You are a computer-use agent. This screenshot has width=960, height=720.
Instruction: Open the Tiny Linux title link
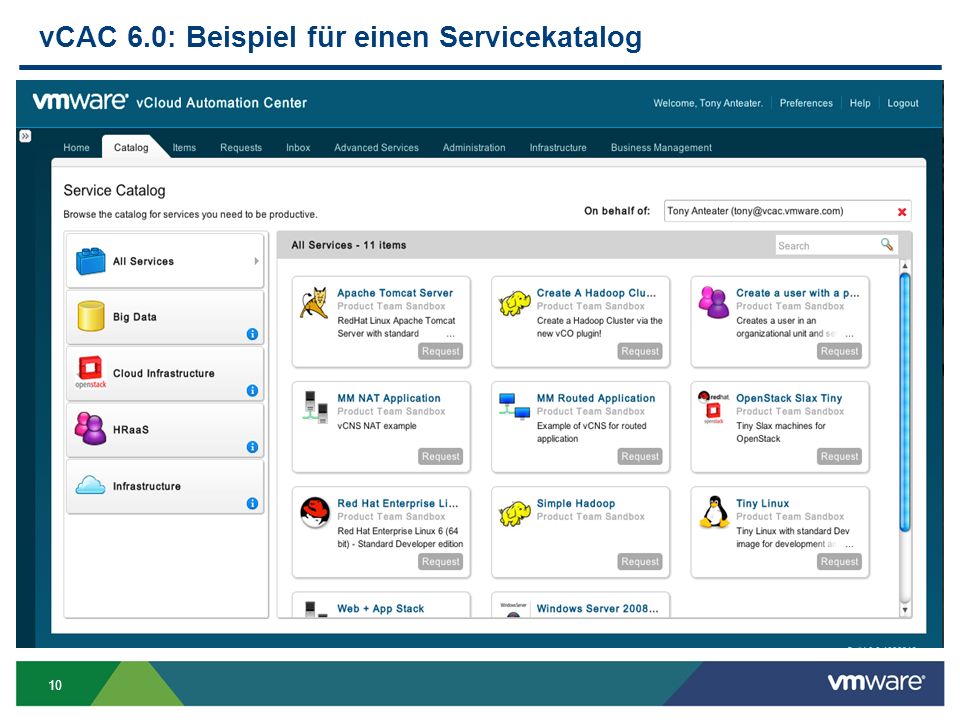(762, 504)
